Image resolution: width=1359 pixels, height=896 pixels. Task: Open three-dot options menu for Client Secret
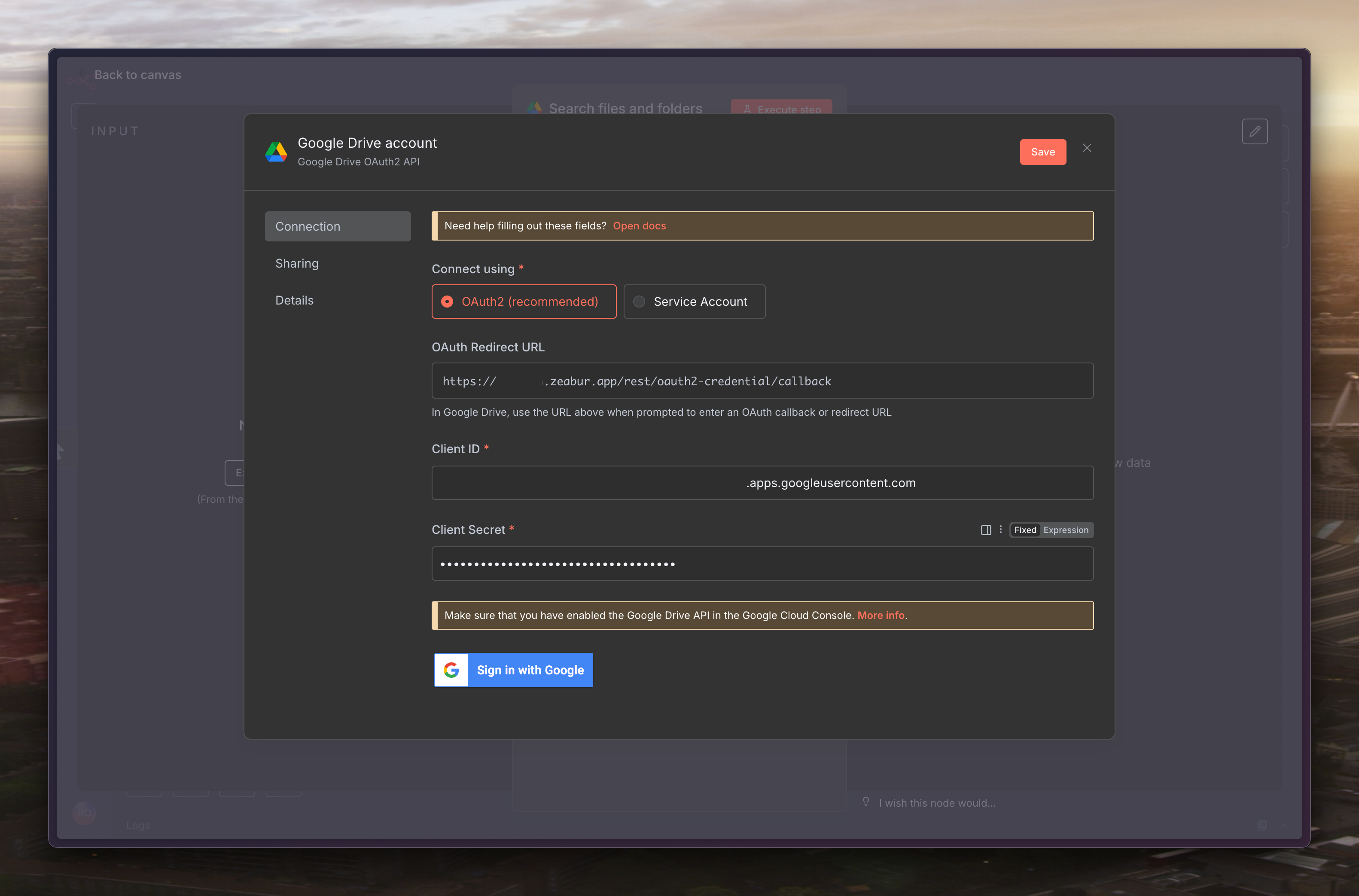(x=1000, y=530)
